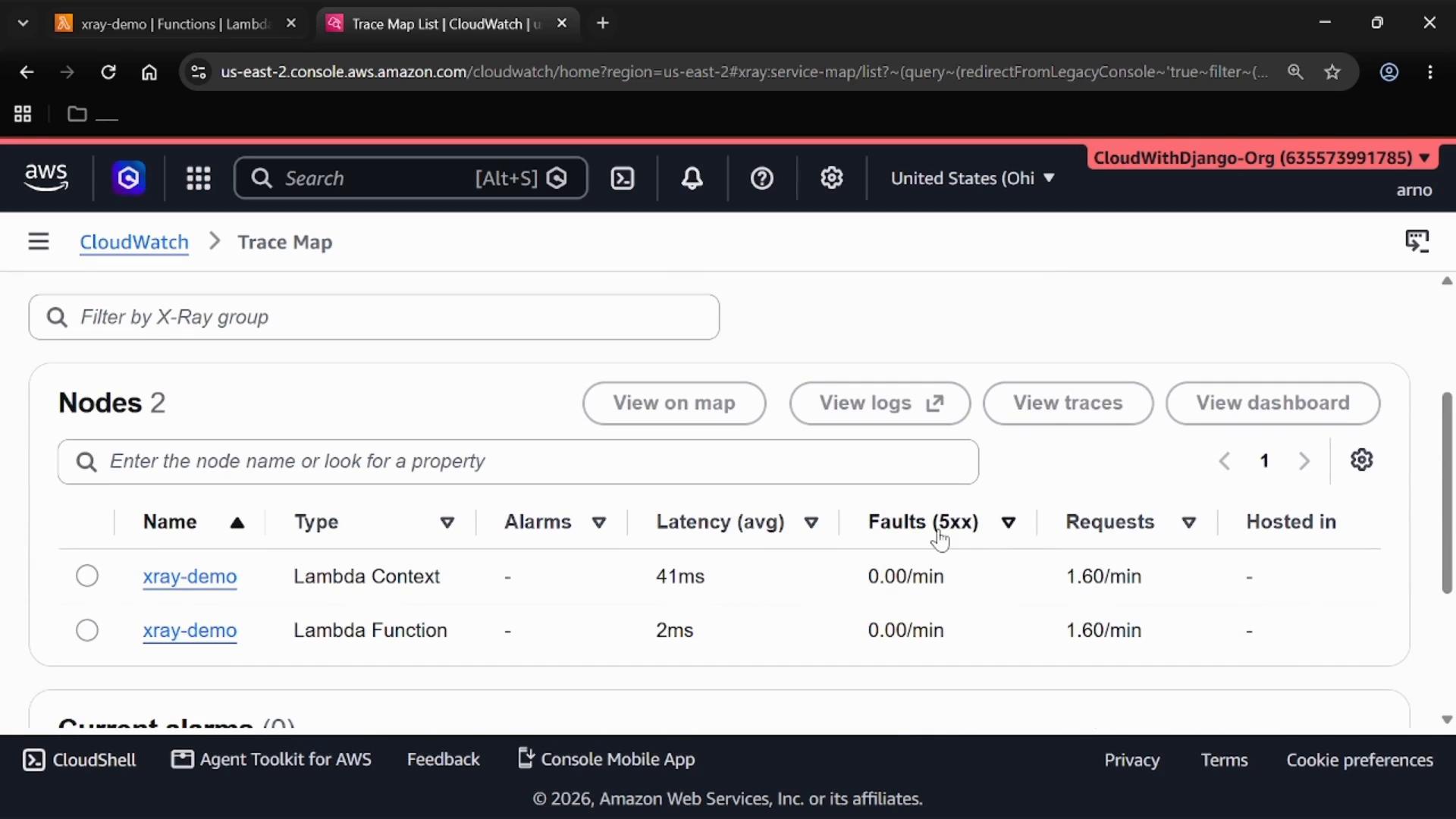
Task: Sort by the Latency (avg) column arrow
Action: (x=811, y=522)
